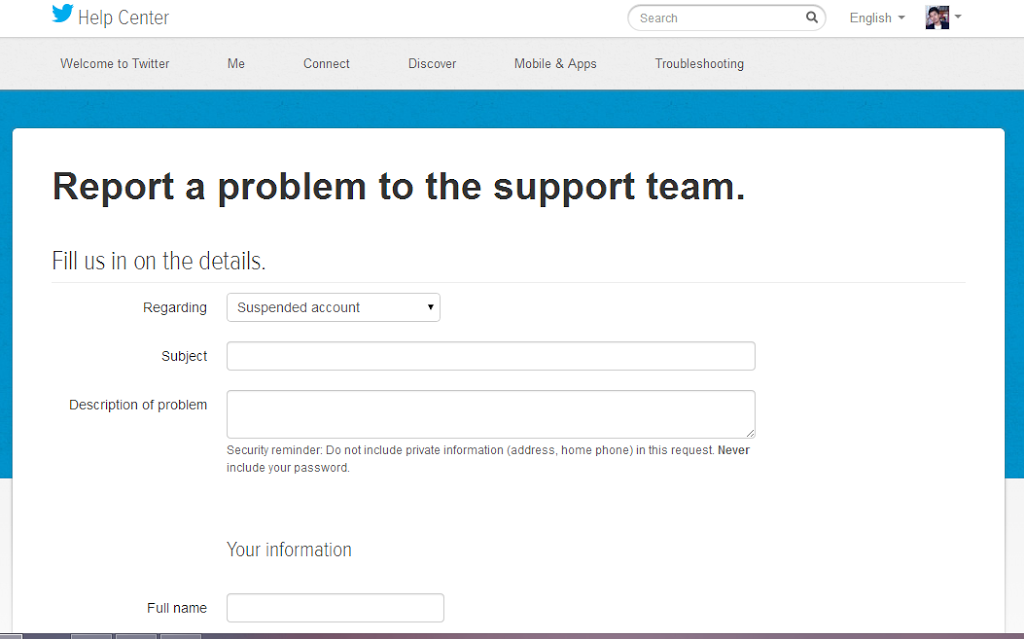Viewport: 1024px width, 639px height.
Task: Select the Mobile & Apps menu
Action: [555, 64]
